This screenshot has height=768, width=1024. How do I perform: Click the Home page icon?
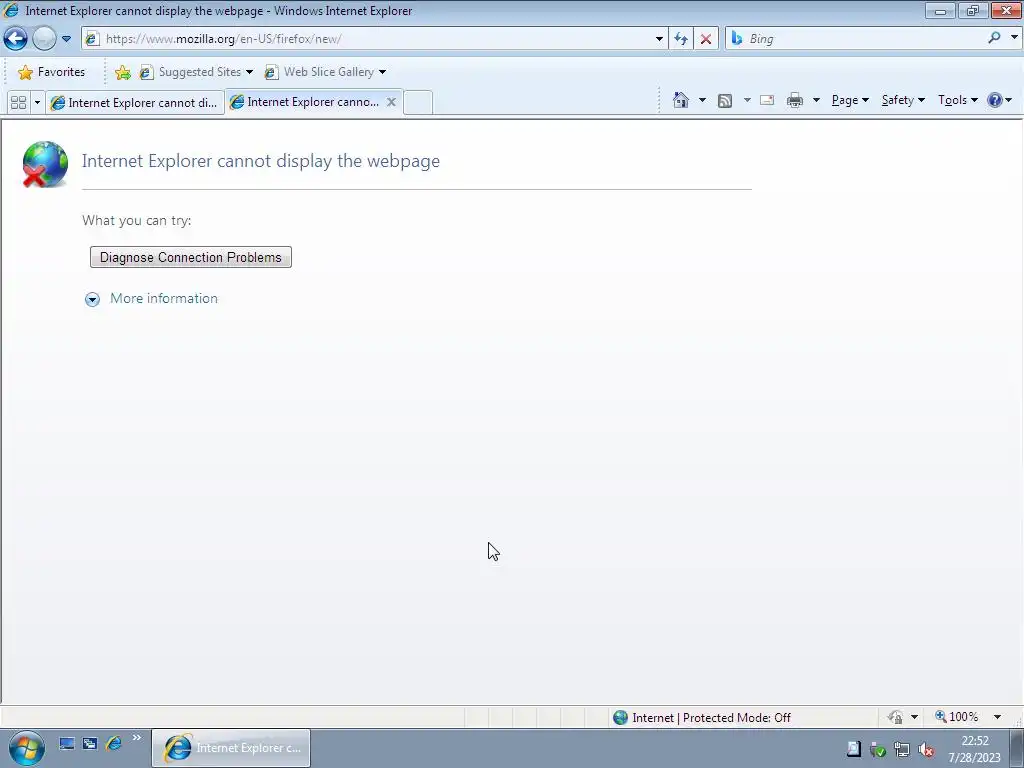680,100
